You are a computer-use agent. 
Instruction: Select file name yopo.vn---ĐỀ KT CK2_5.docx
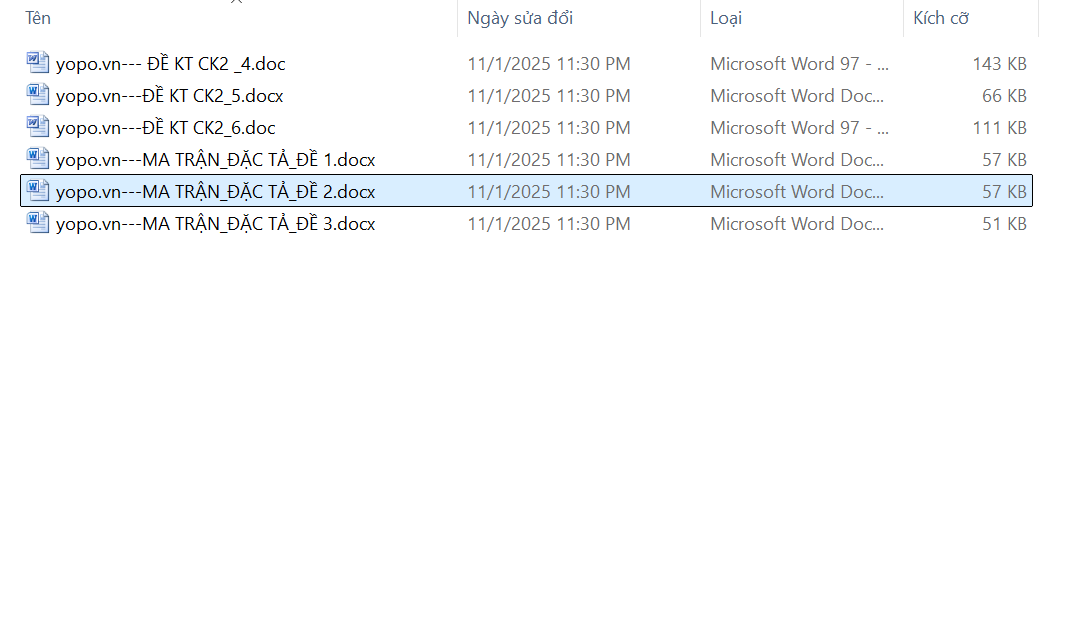coord(169,96)
